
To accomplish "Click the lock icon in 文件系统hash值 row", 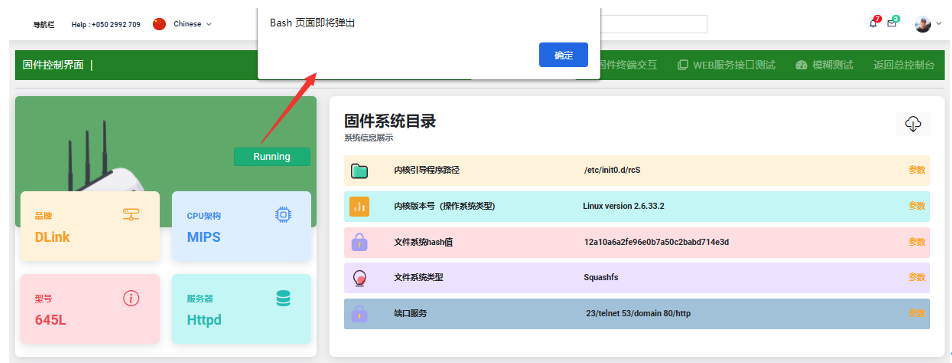I will (359, 242).
